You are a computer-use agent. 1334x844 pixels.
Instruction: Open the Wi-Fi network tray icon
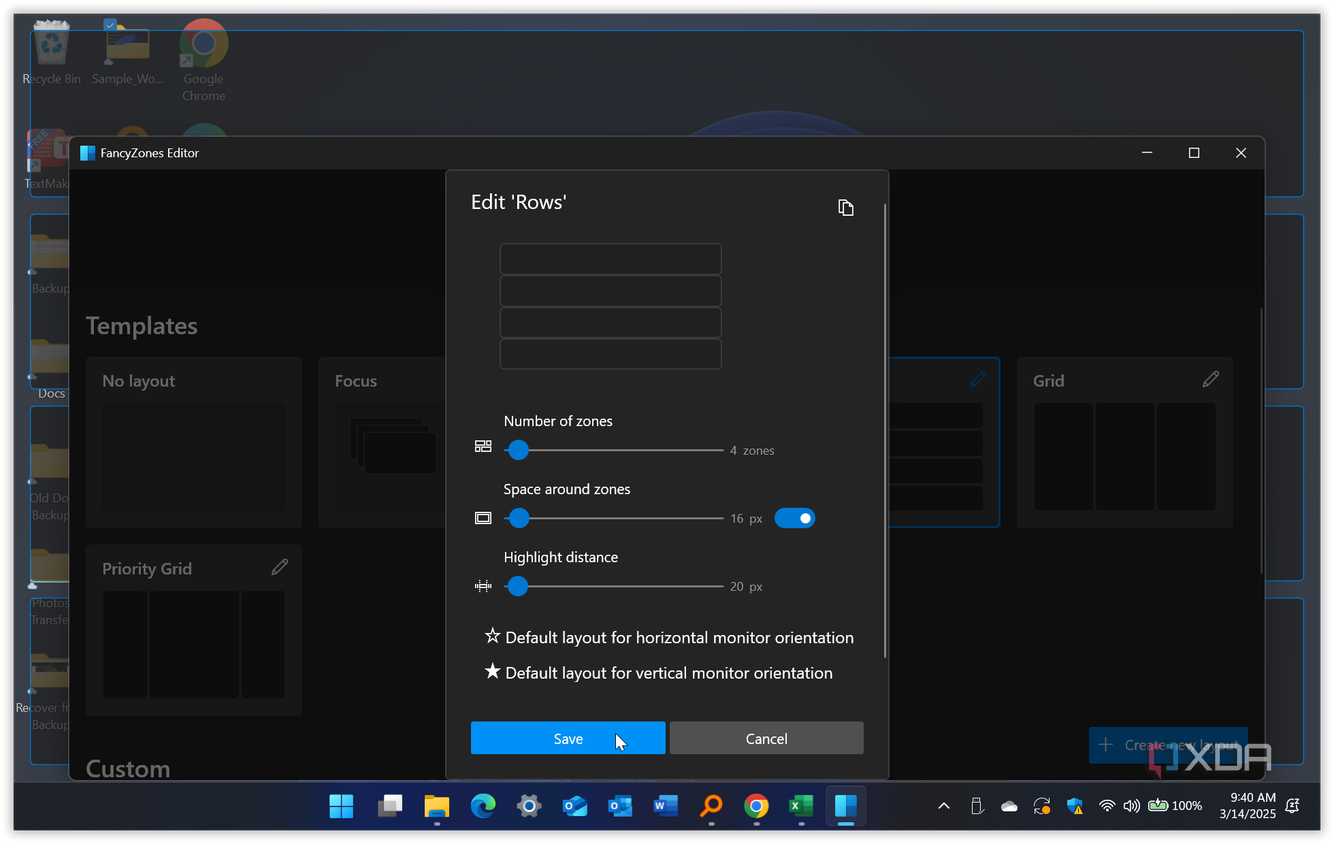point(1107,806)
